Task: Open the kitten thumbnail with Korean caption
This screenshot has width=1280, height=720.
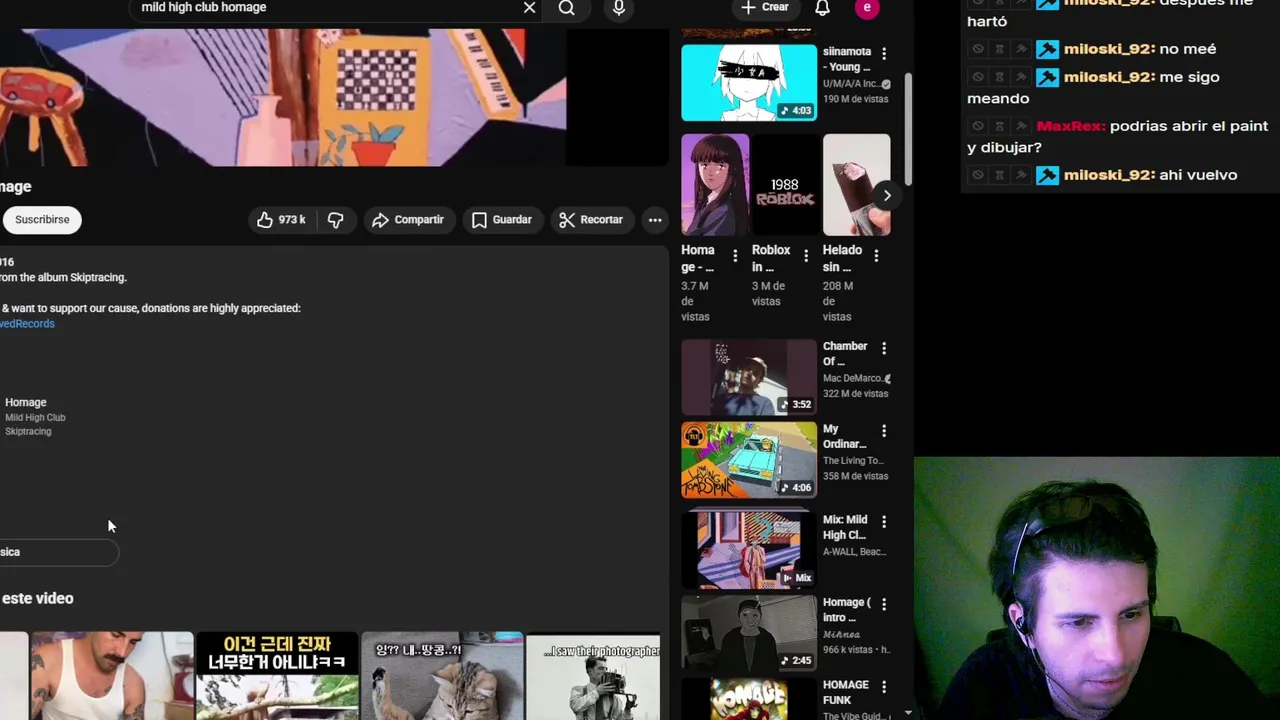Action: 442,676
